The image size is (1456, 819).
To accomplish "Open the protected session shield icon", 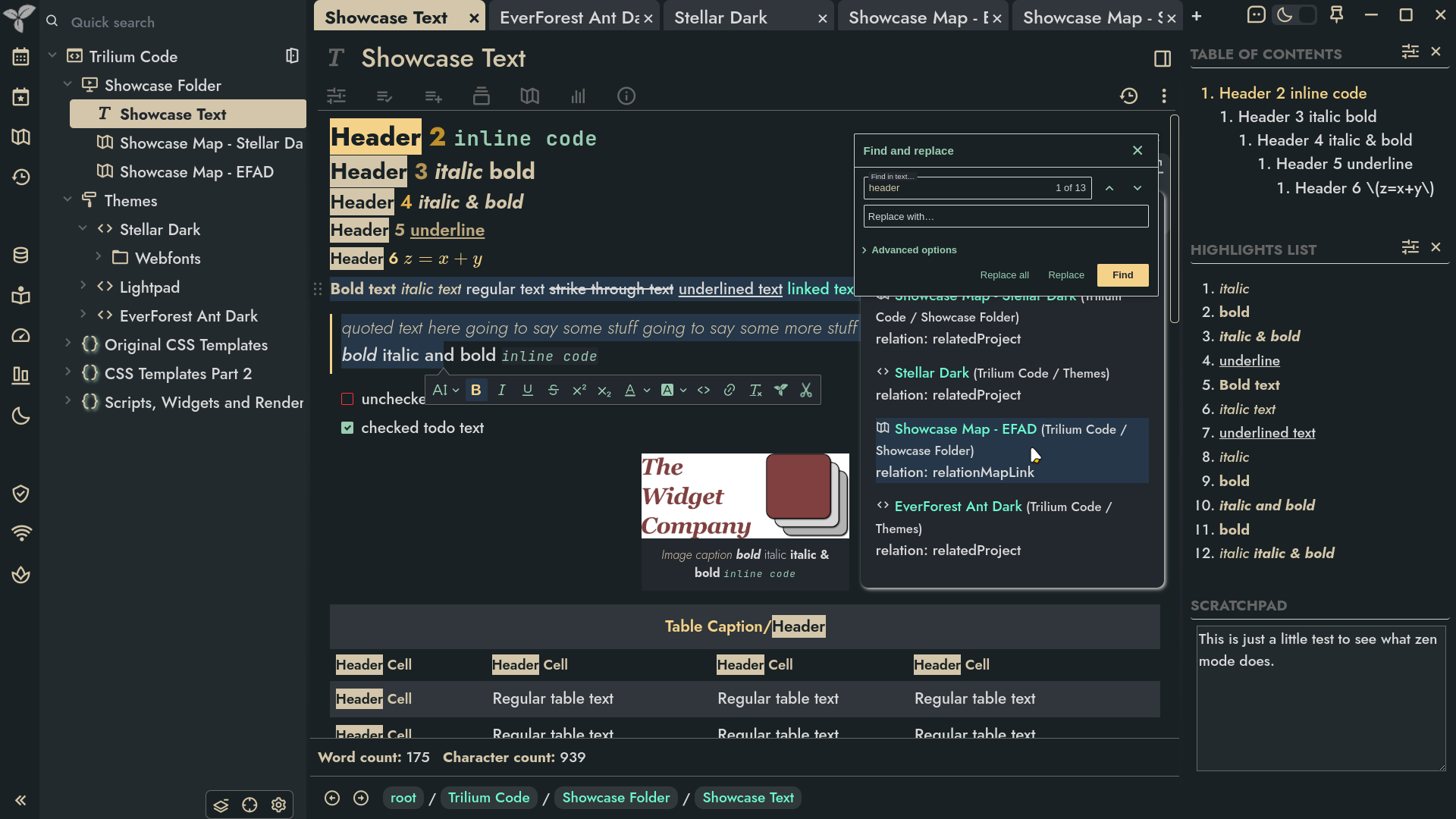I will [20, 494].
